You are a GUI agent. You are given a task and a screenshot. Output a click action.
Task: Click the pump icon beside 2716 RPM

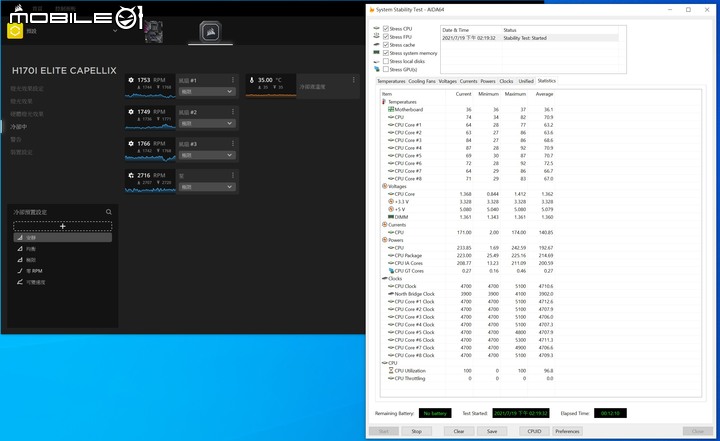[131, 175]
